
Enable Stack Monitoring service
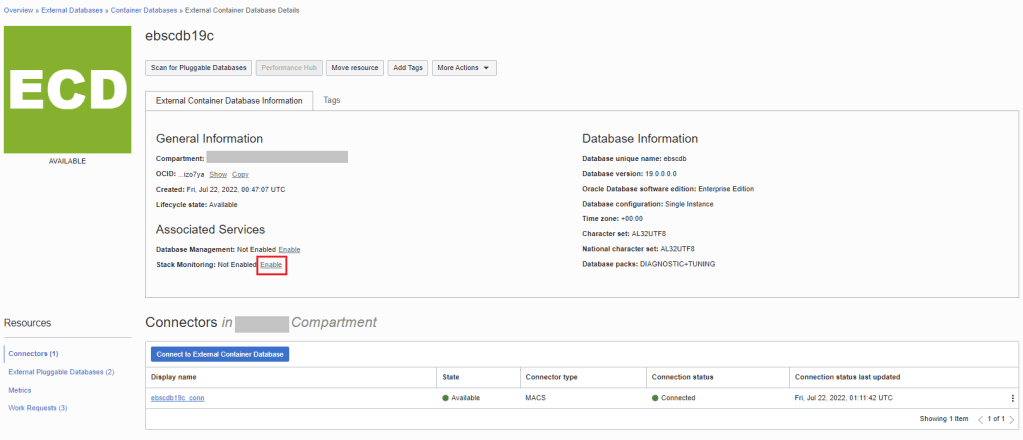pyautogui.click(x=271, y=264)
